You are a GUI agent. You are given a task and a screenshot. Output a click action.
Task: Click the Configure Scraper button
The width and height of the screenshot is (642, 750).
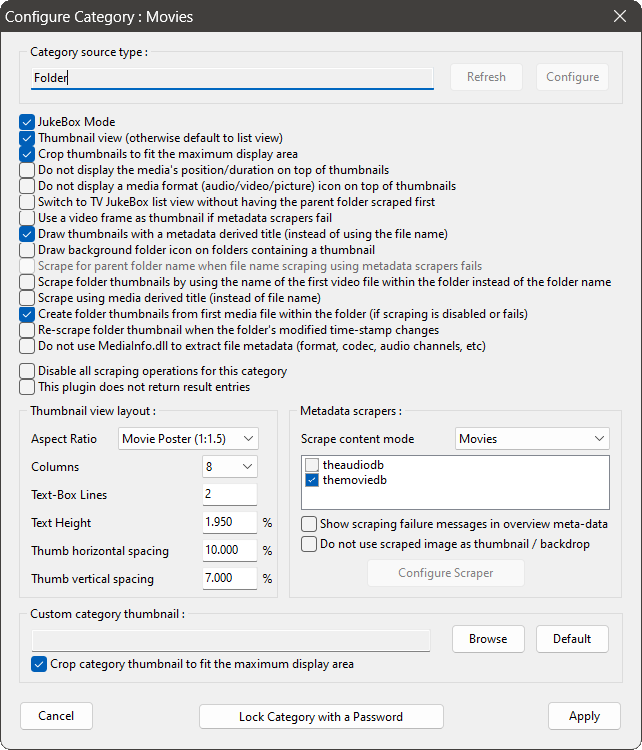tap(446, 573)
